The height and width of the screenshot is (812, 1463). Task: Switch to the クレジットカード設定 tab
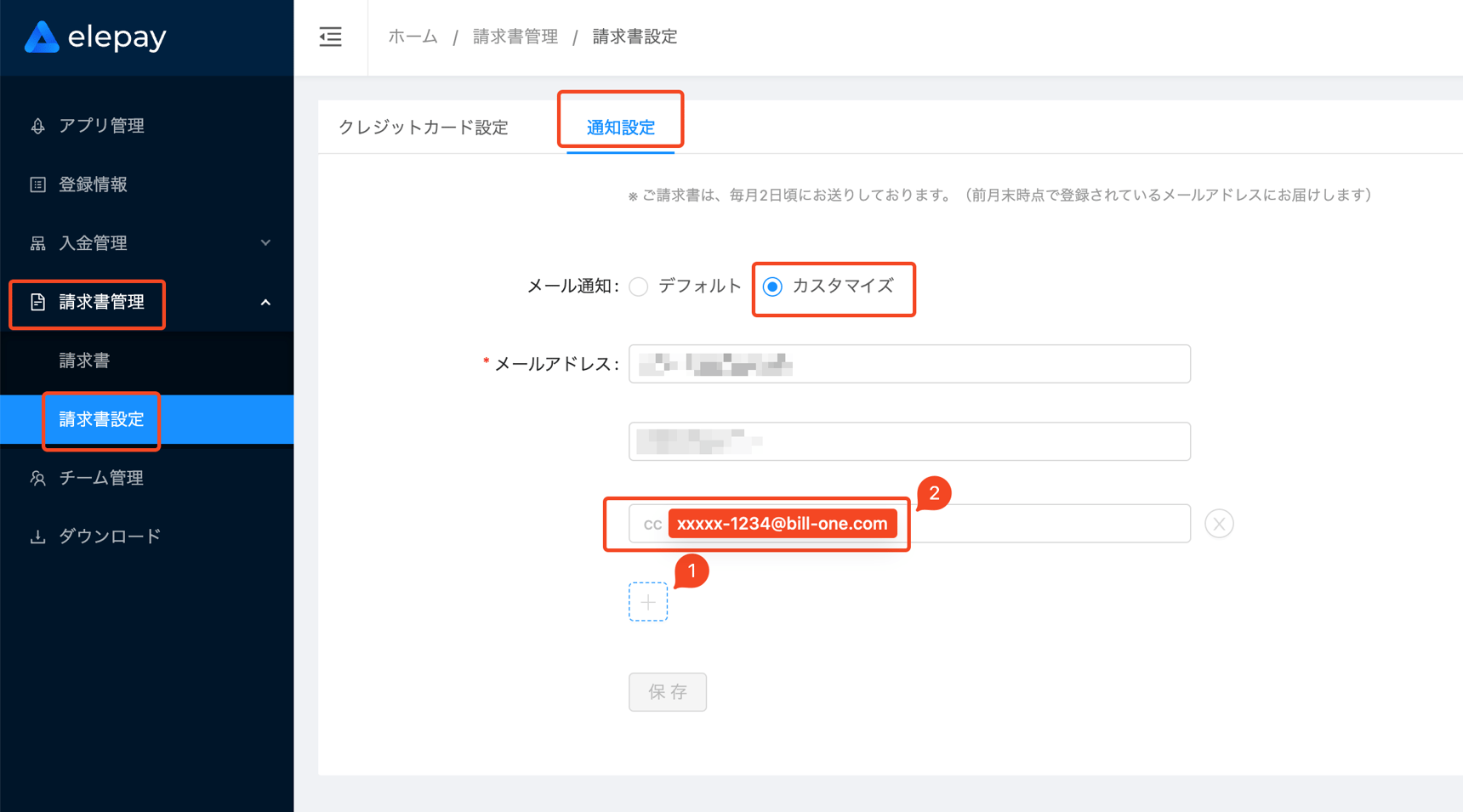click(x=423, y=127)
